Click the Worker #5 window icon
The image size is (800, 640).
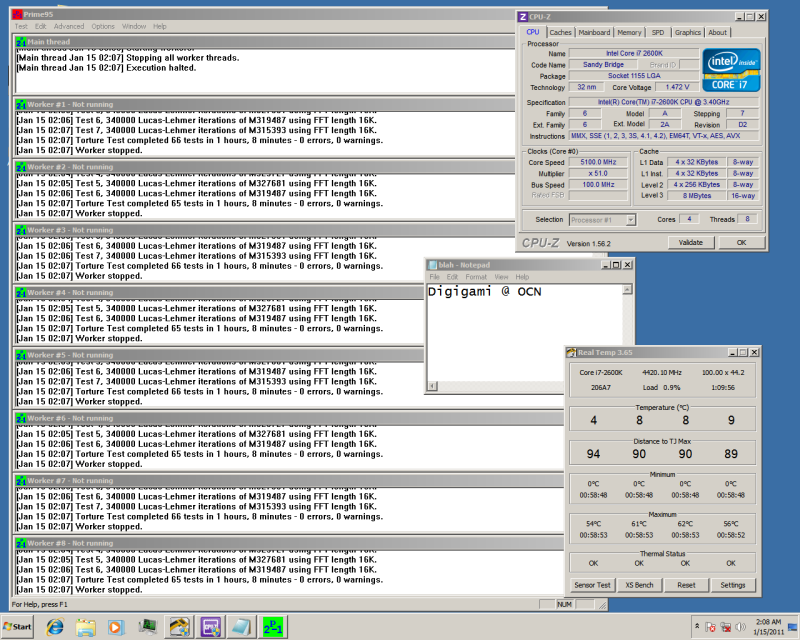[21, 355]
